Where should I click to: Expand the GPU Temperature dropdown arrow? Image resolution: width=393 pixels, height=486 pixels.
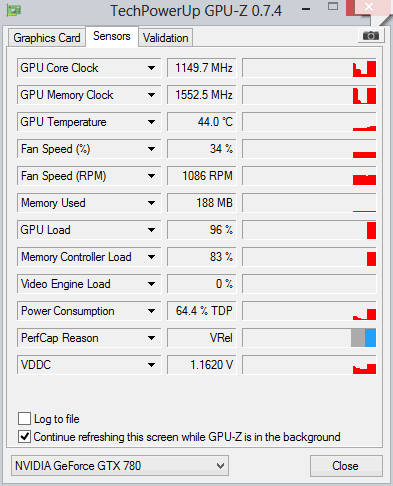coord(151,122)
